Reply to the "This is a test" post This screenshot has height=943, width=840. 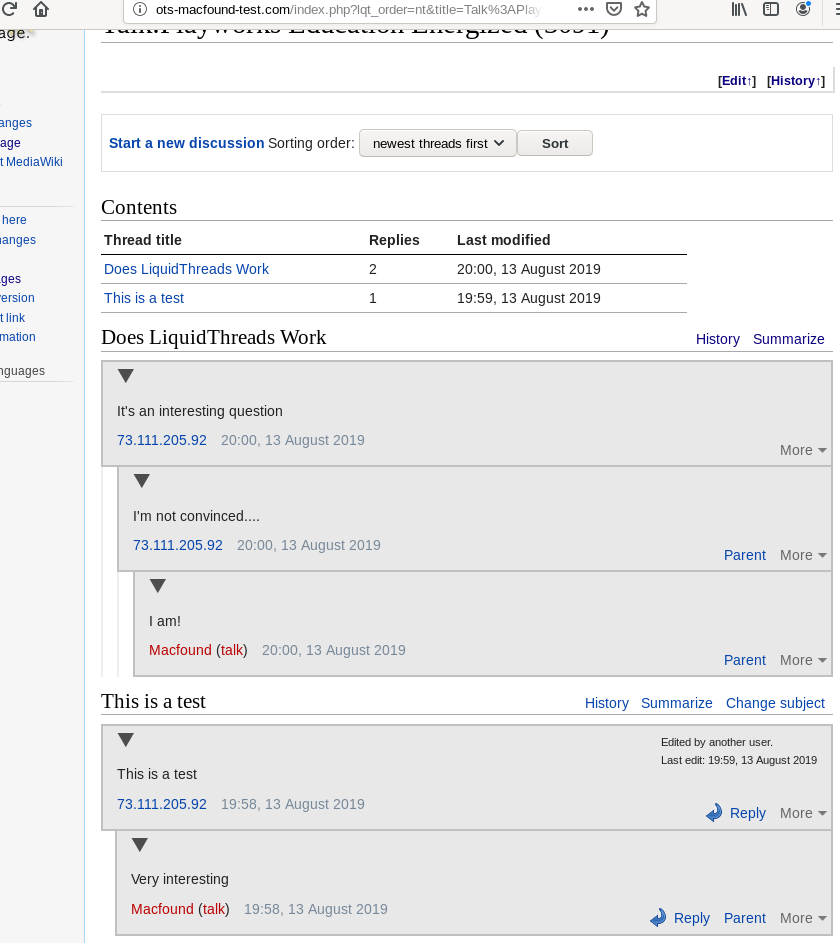coord(737,813)
